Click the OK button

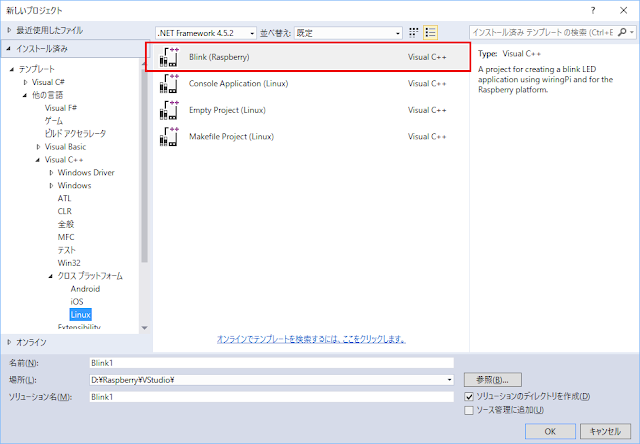tap(550, 431)
